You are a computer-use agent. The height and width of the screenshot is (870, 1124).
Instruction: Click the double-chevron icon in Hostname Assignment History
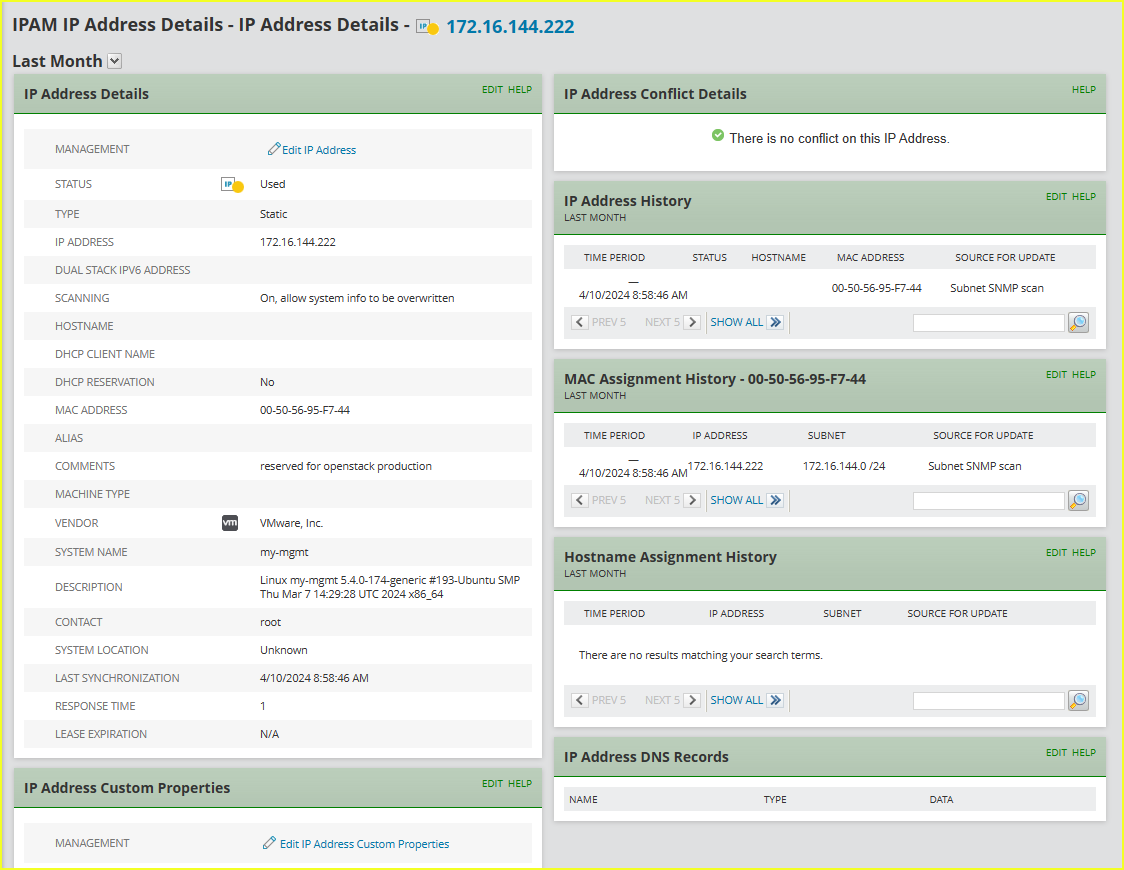pos(776,700)
